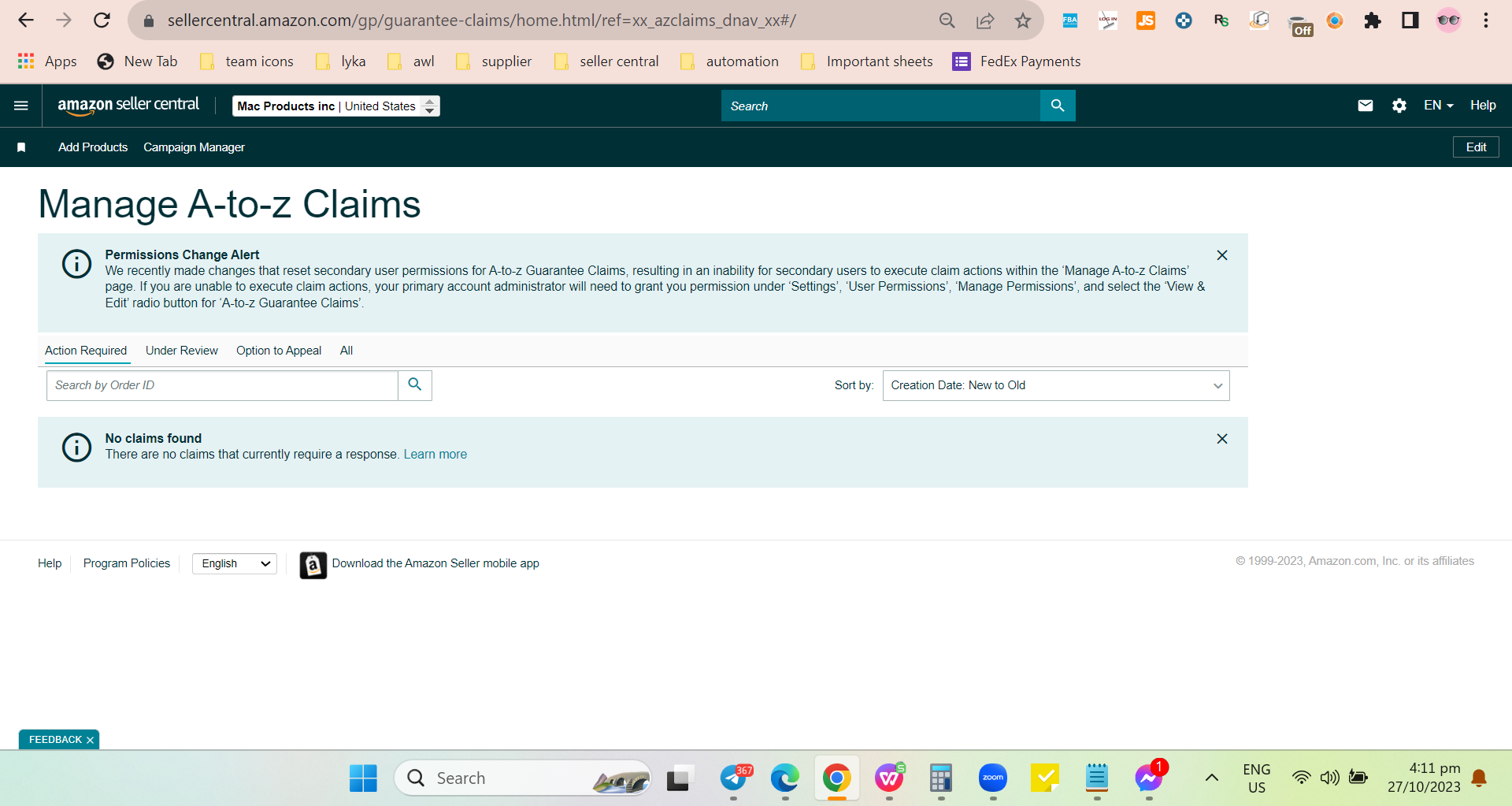
Task: Click the Edit favorites button
Action: [x=1476, y=147]
